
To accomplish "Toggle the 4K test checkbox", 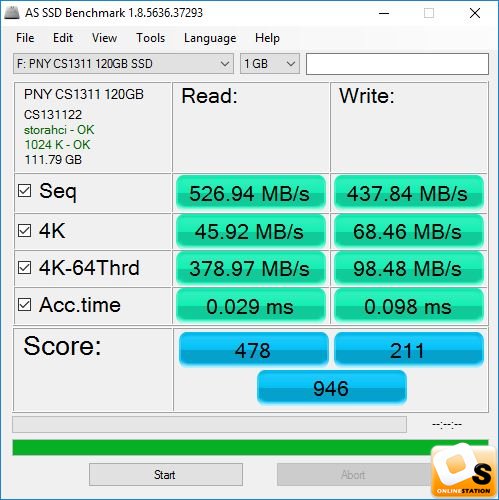I will pyautogui.click(x=25, y=231).
